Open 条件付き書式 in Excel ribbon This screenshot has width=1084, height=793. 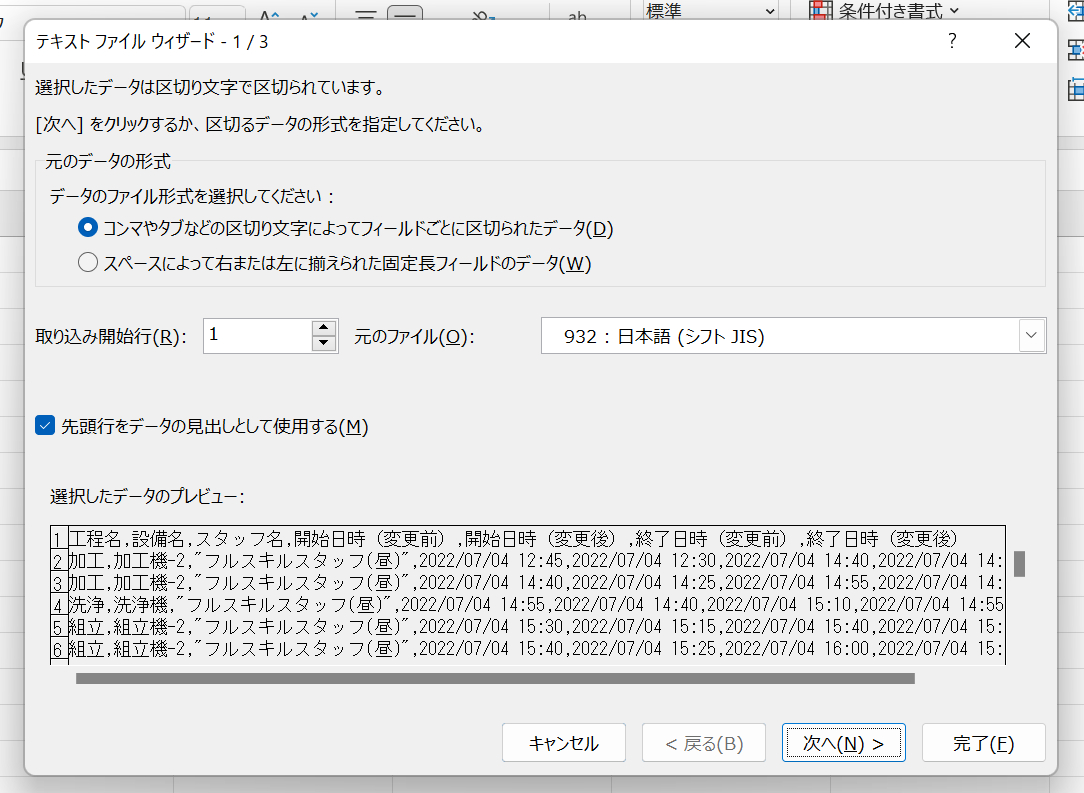pyautogui.click(x=886, y=10)
